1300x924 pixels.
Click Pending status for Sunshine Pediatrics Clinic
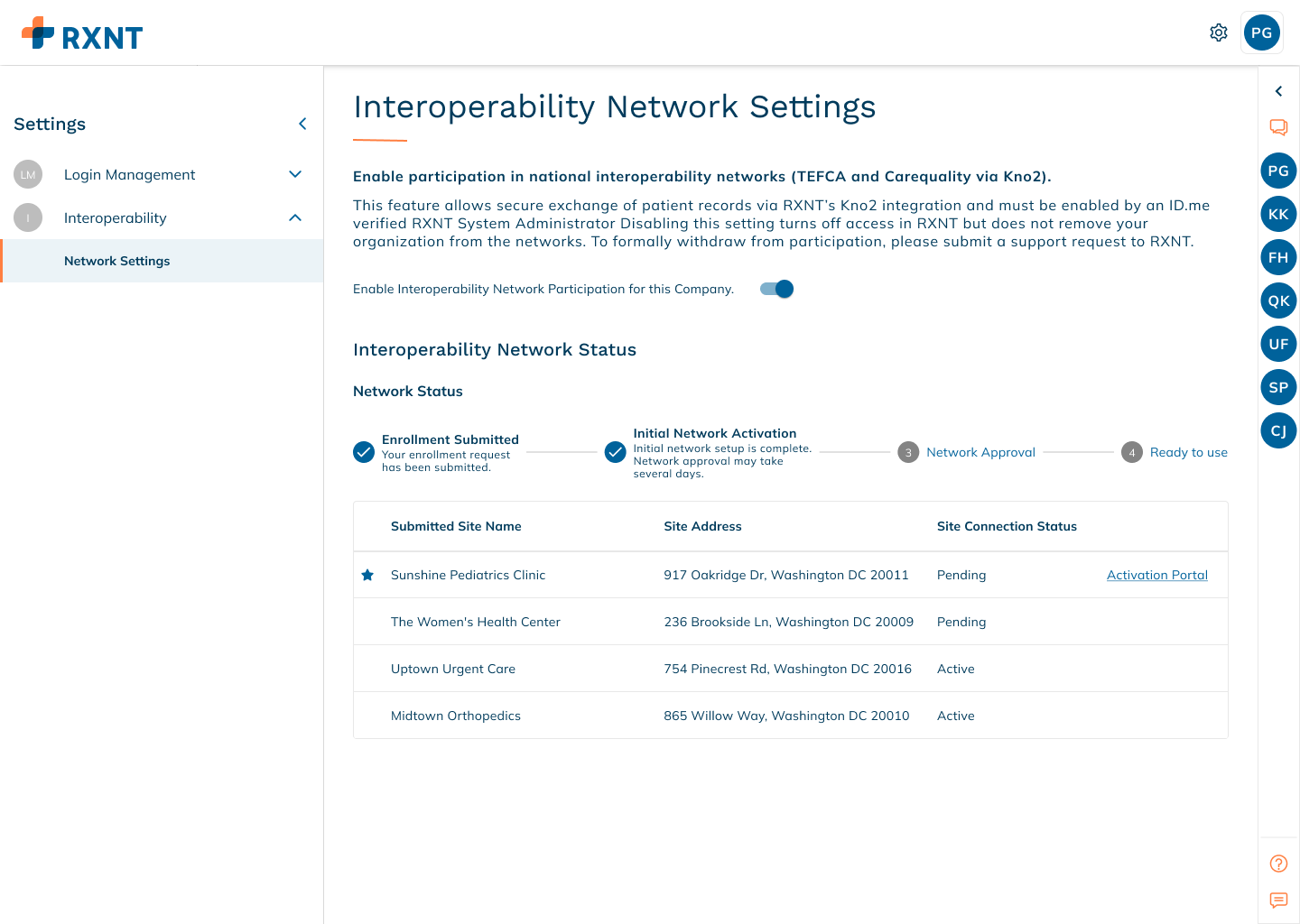coord(961,575)
